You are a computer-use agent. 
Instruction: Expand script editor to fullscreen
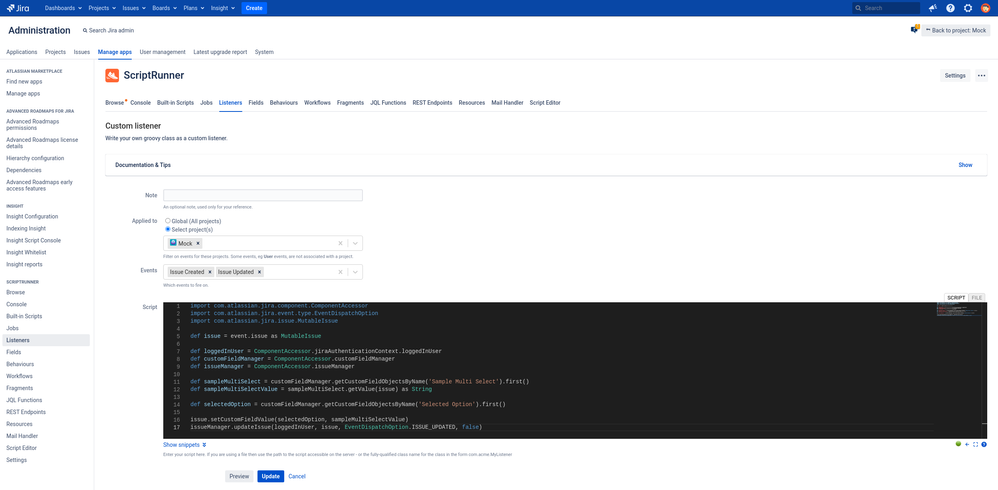point(975,444)
